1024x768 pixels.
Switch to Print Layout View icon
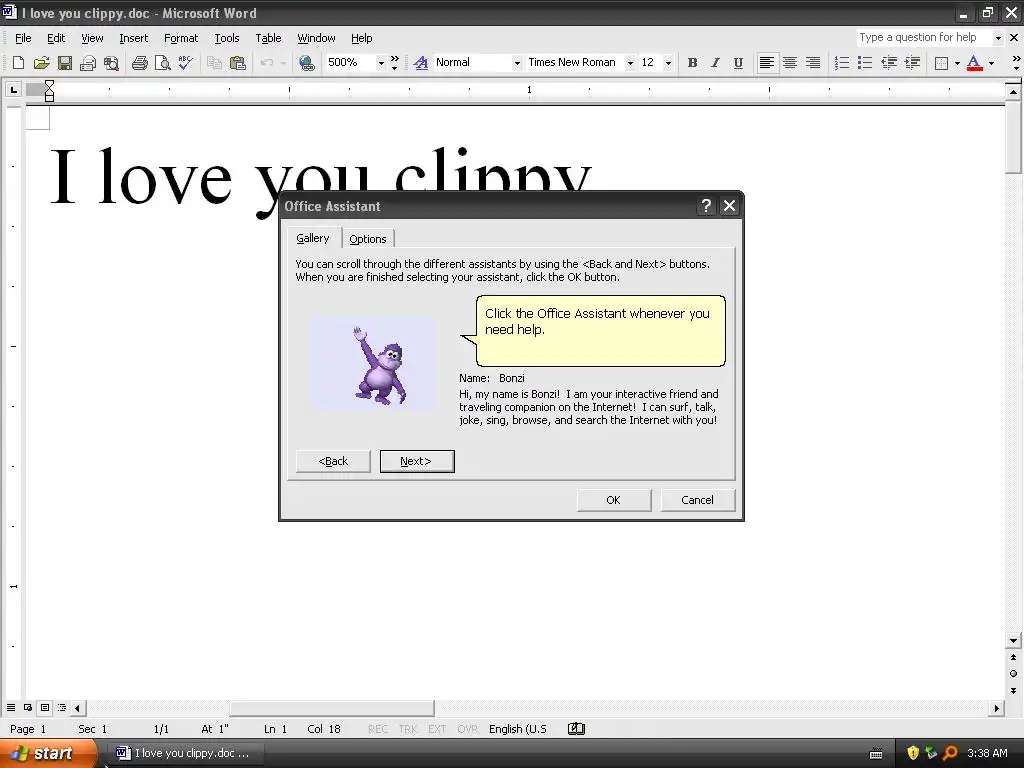pos(45,707)
